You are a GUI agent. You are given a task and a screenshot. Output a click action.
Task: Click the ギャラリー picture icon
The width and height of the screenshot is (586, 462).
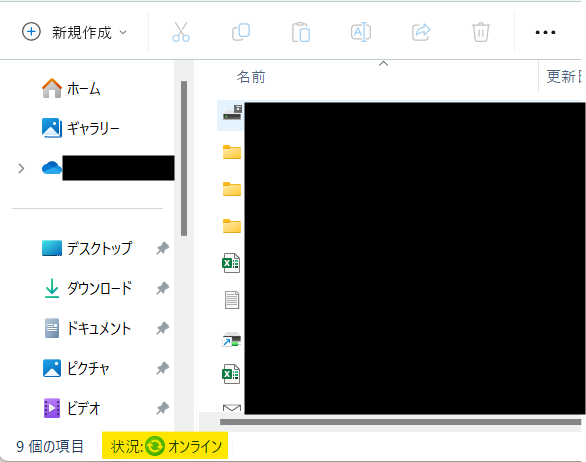[x=52, y=128]
